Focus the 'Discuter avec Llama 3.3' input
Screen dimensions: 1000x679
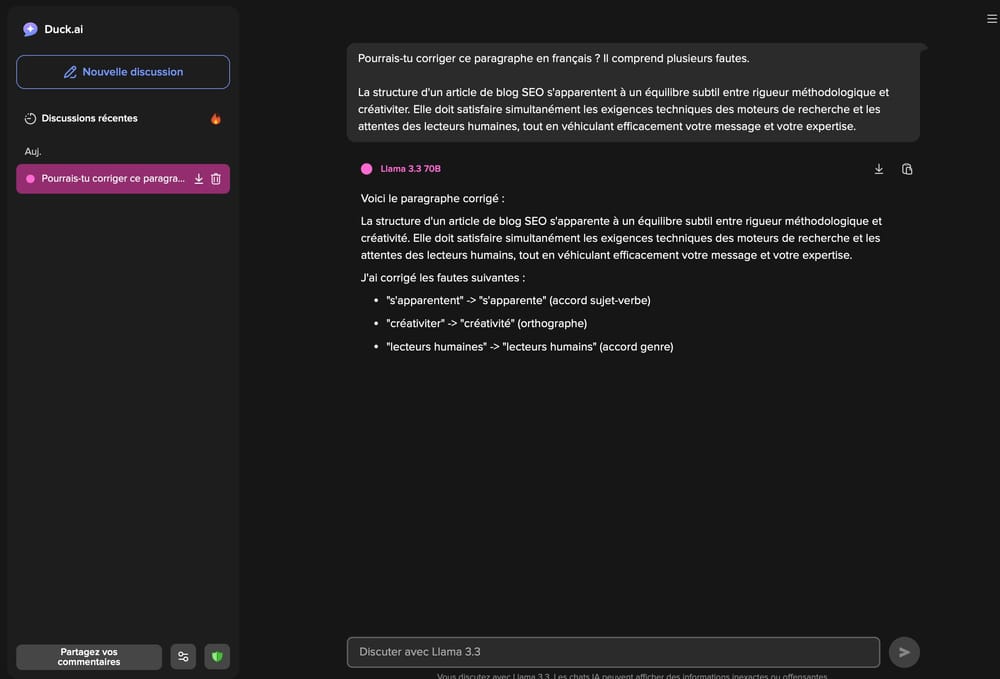[612, 652]
